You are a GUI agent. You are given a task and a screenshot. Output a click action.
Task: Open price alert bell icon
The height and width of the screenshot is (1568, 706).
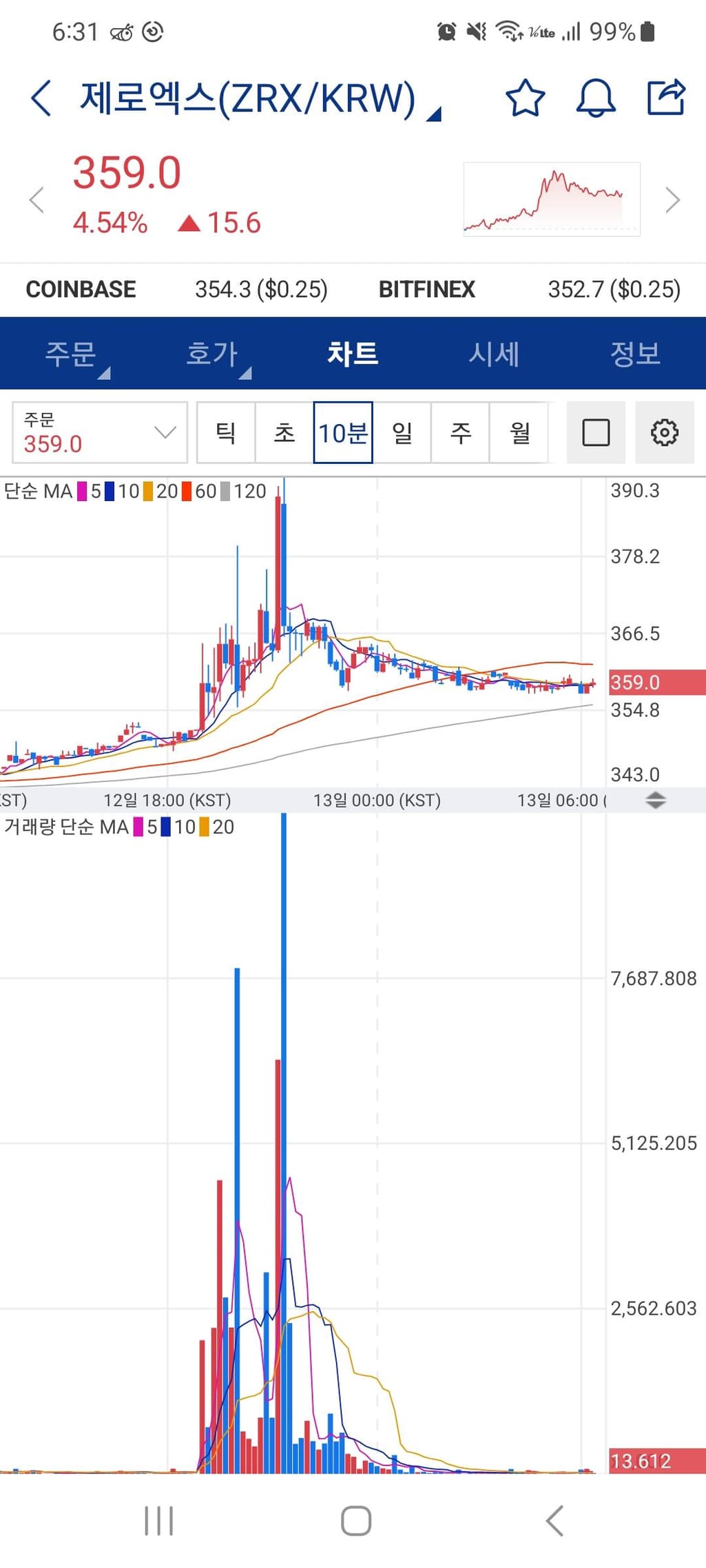click(x=595, y=98)
